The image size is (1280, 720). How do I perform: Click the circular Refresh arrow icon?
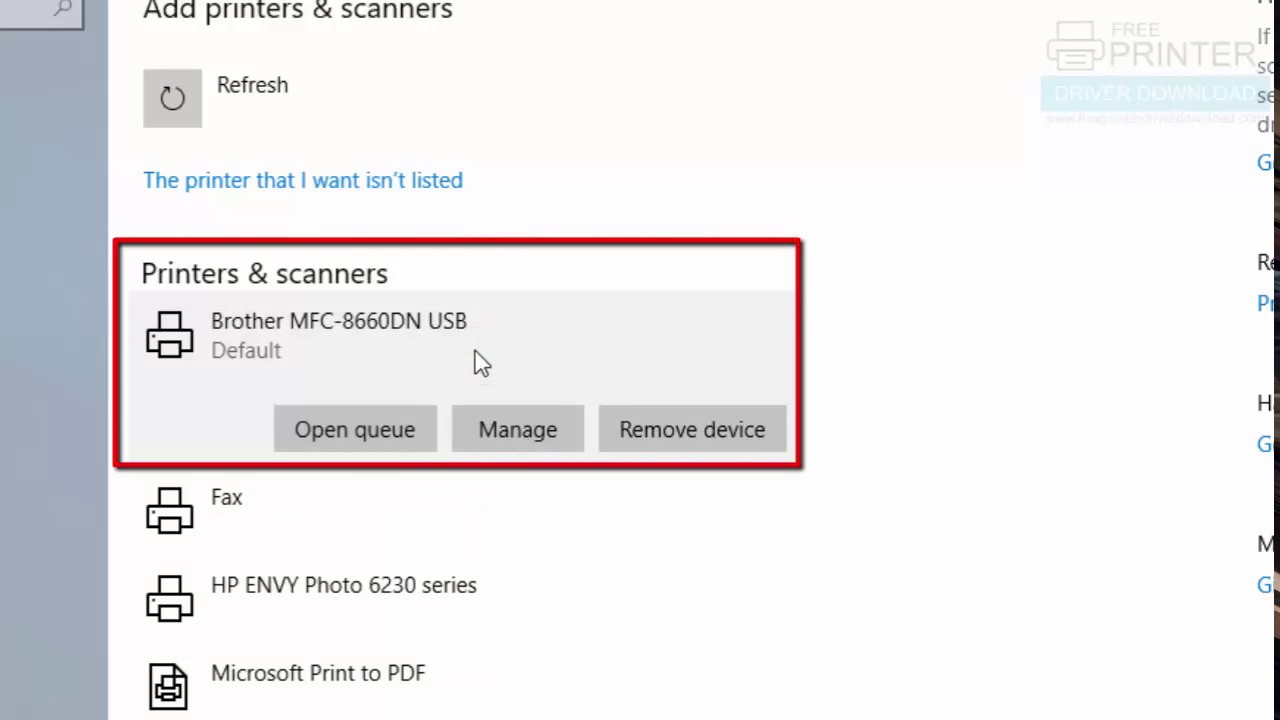click(172, 98)
